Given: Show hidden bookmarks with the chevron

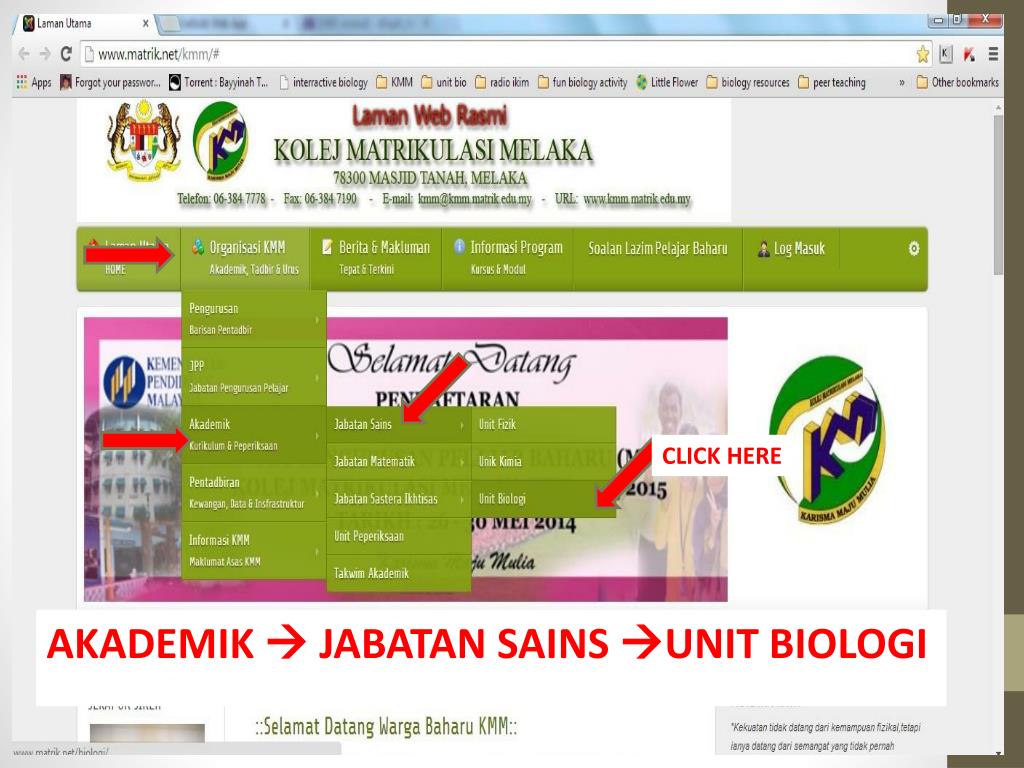Looking at the screenshot, I should tap(902, 83).
